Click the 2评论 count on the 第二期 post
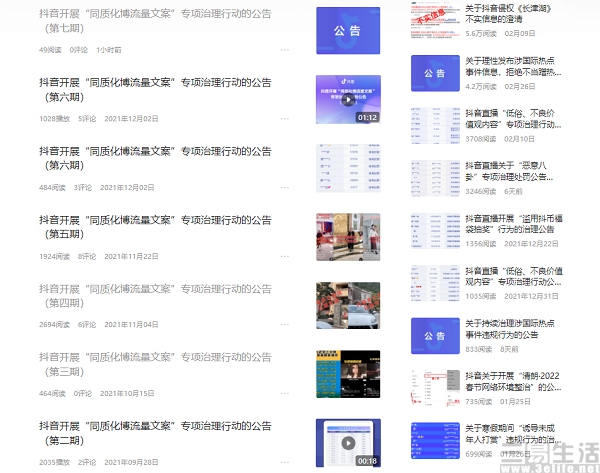This screenshot has height=473, width=600. tap(87, 462)
